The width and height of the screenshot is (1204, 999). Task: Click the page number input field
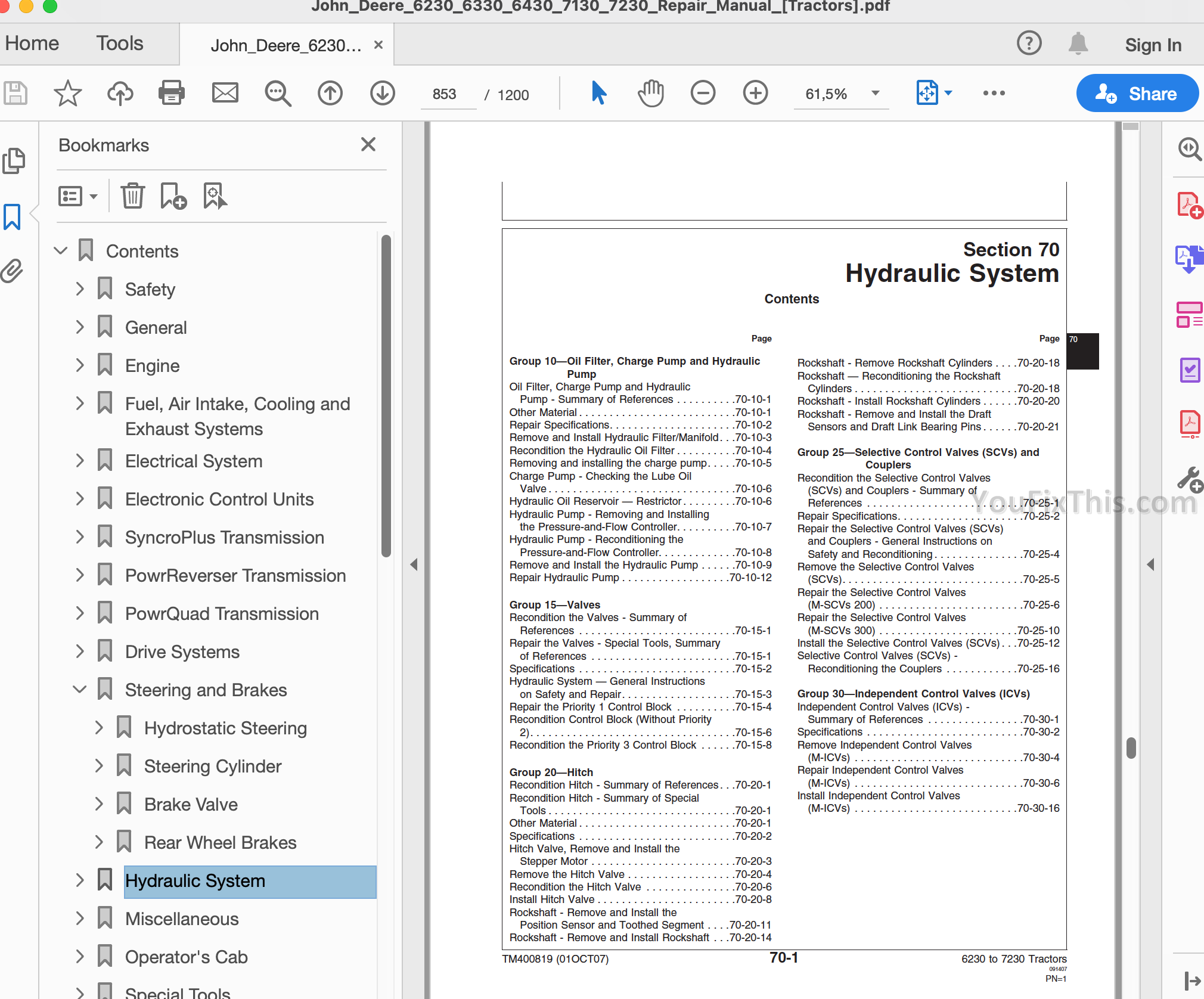(445, 94)
